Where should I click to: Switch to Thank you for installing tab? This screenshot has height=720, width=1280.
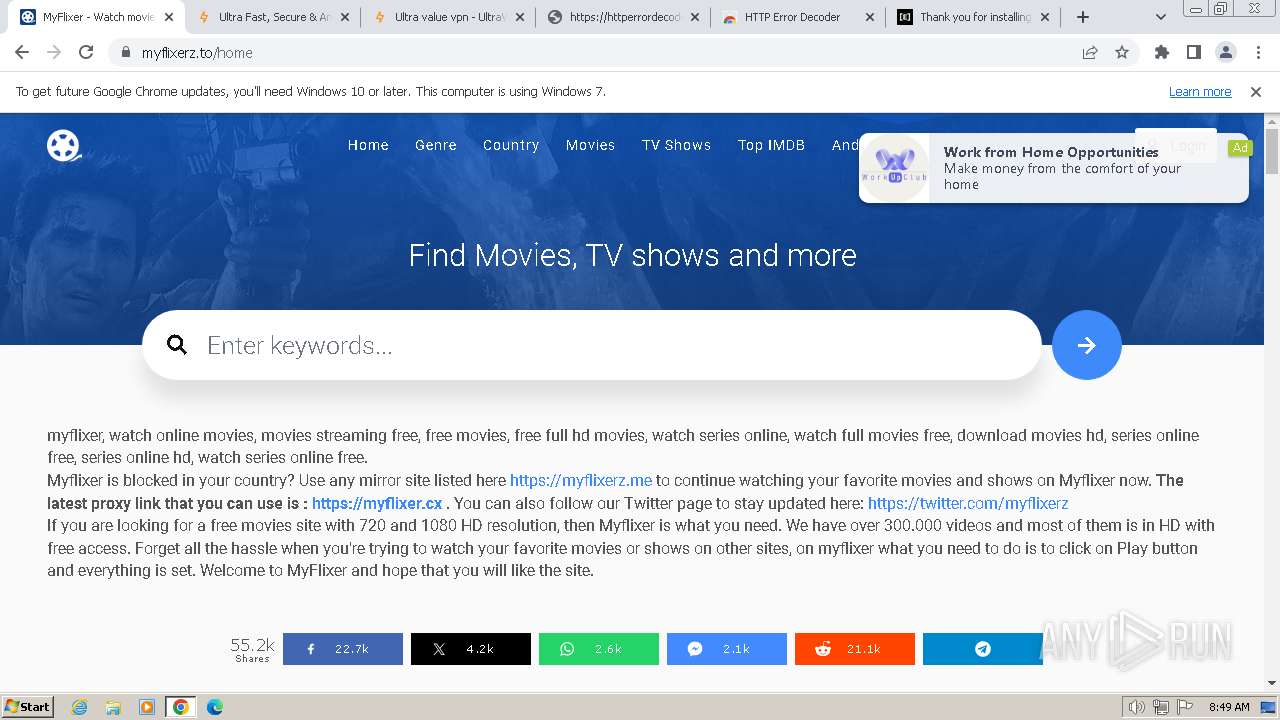tap(974, 17)
